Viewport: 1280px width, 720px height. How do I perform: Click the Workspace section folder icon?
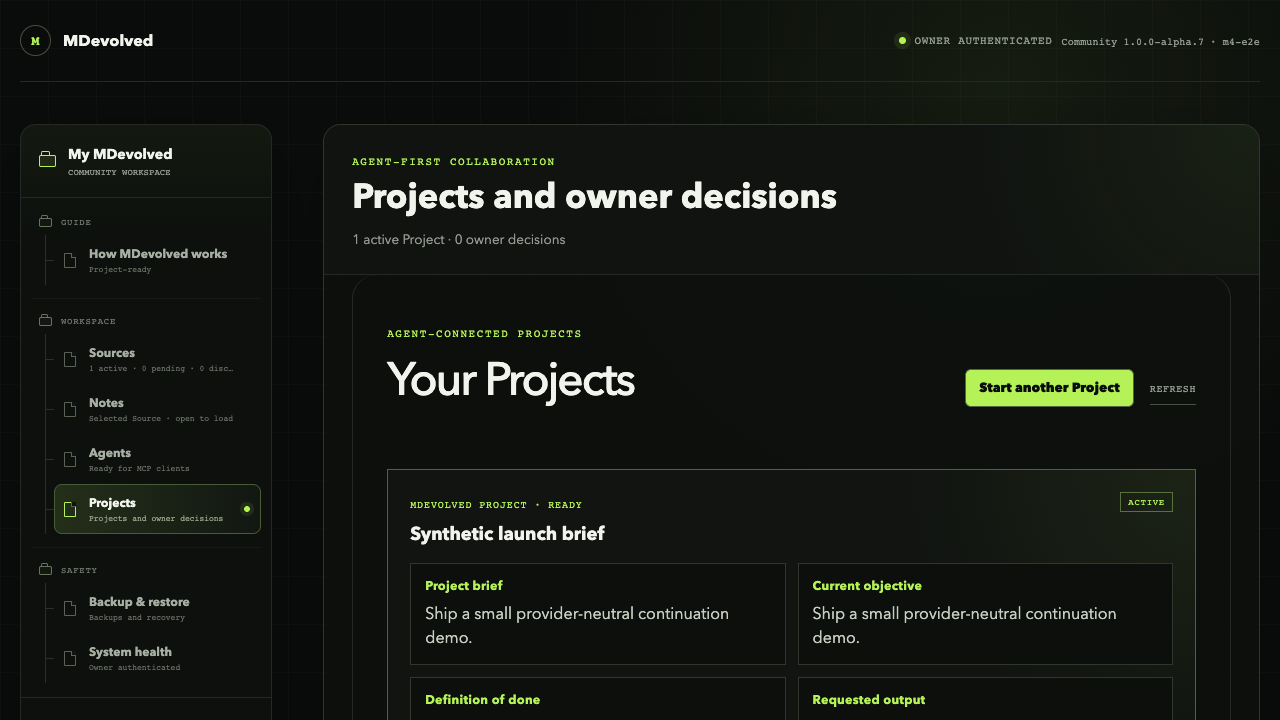click(45, 321)
